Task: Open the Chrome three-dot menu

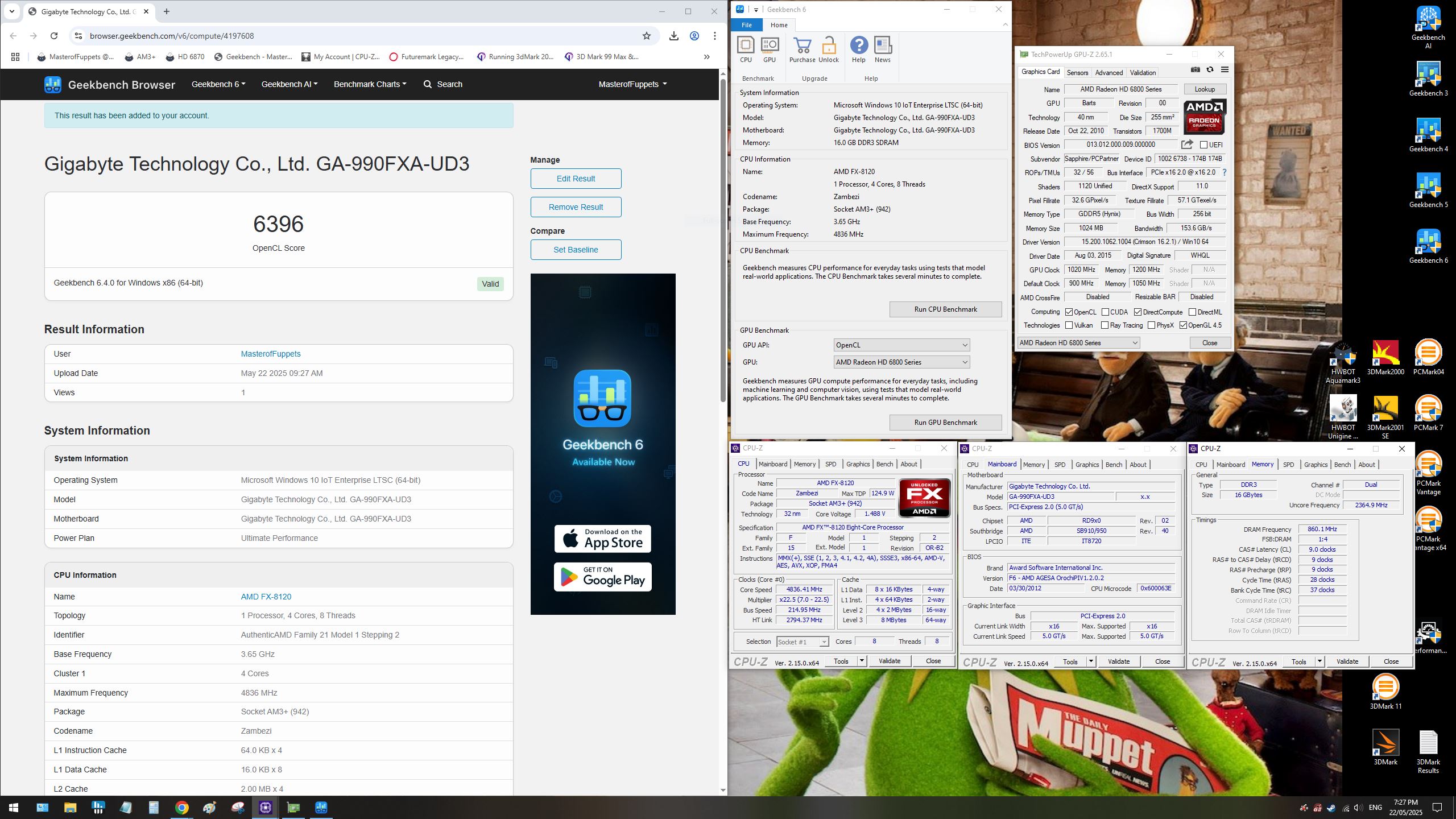Action: 715,36
